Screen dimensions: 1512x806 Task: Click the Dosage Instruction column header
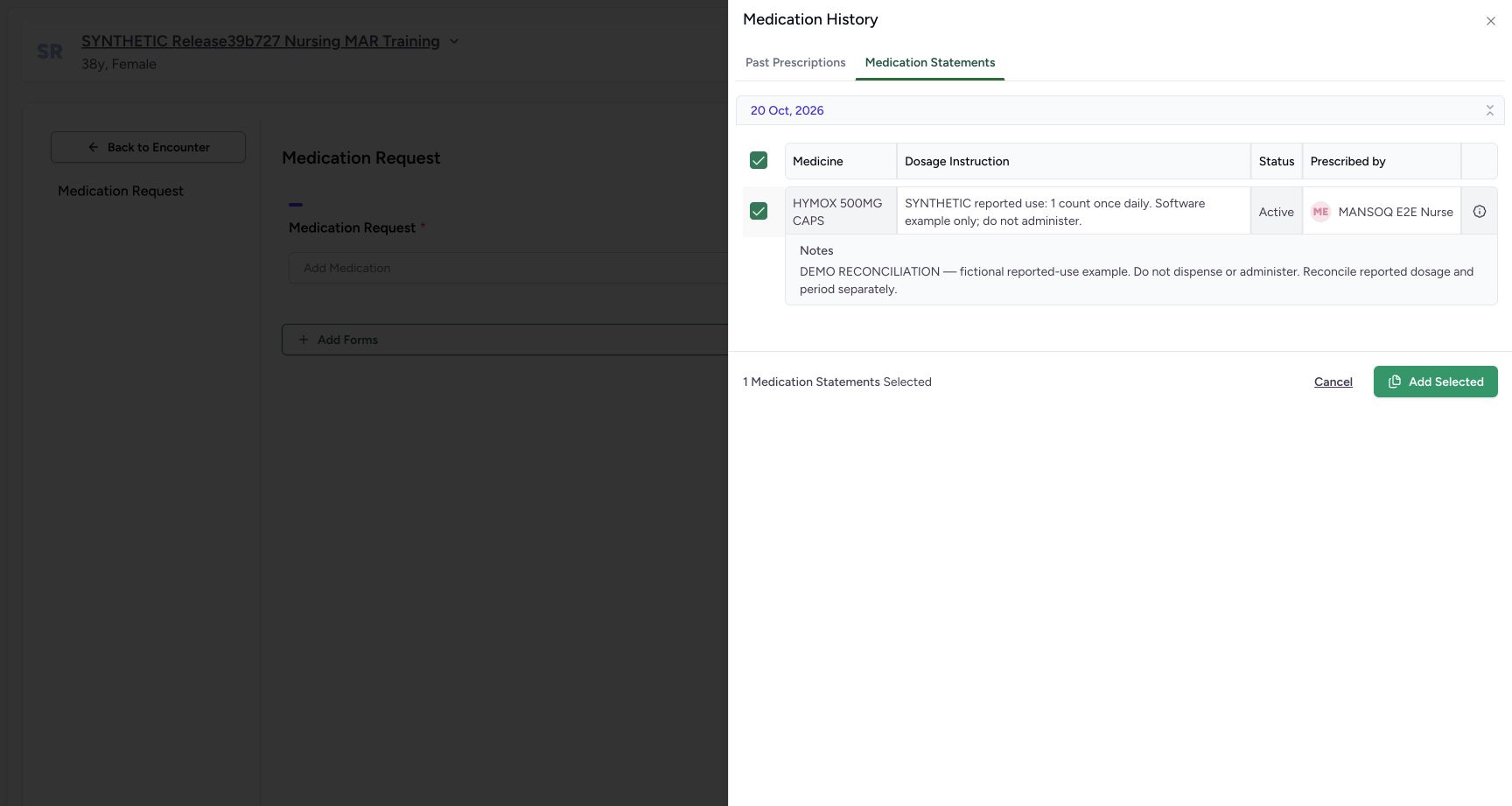[1074, 161]
